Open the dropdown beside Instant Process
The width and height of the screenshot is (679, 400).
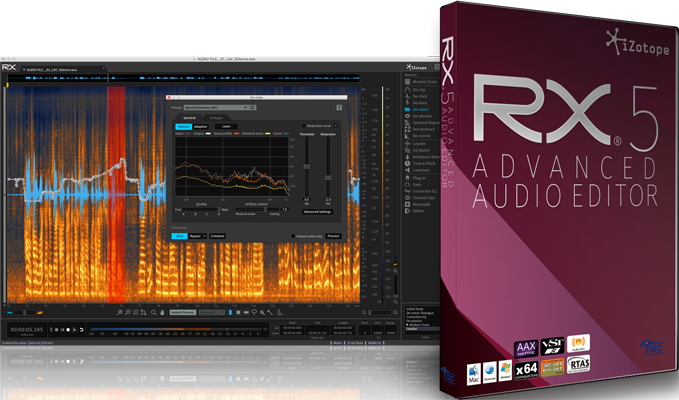(212, 312)
